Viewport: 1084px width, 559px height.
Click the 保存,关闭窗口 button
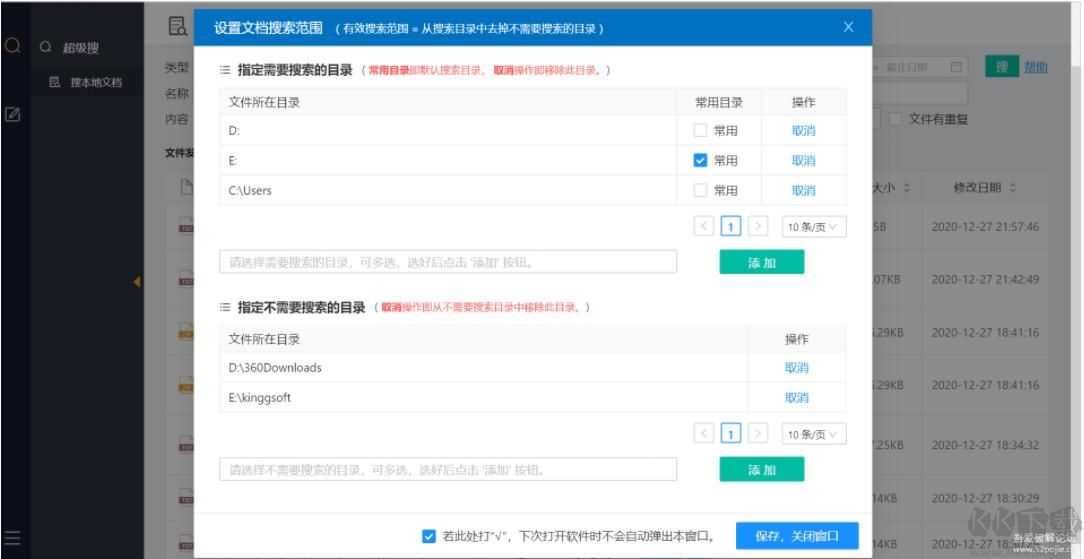(796, 536)
